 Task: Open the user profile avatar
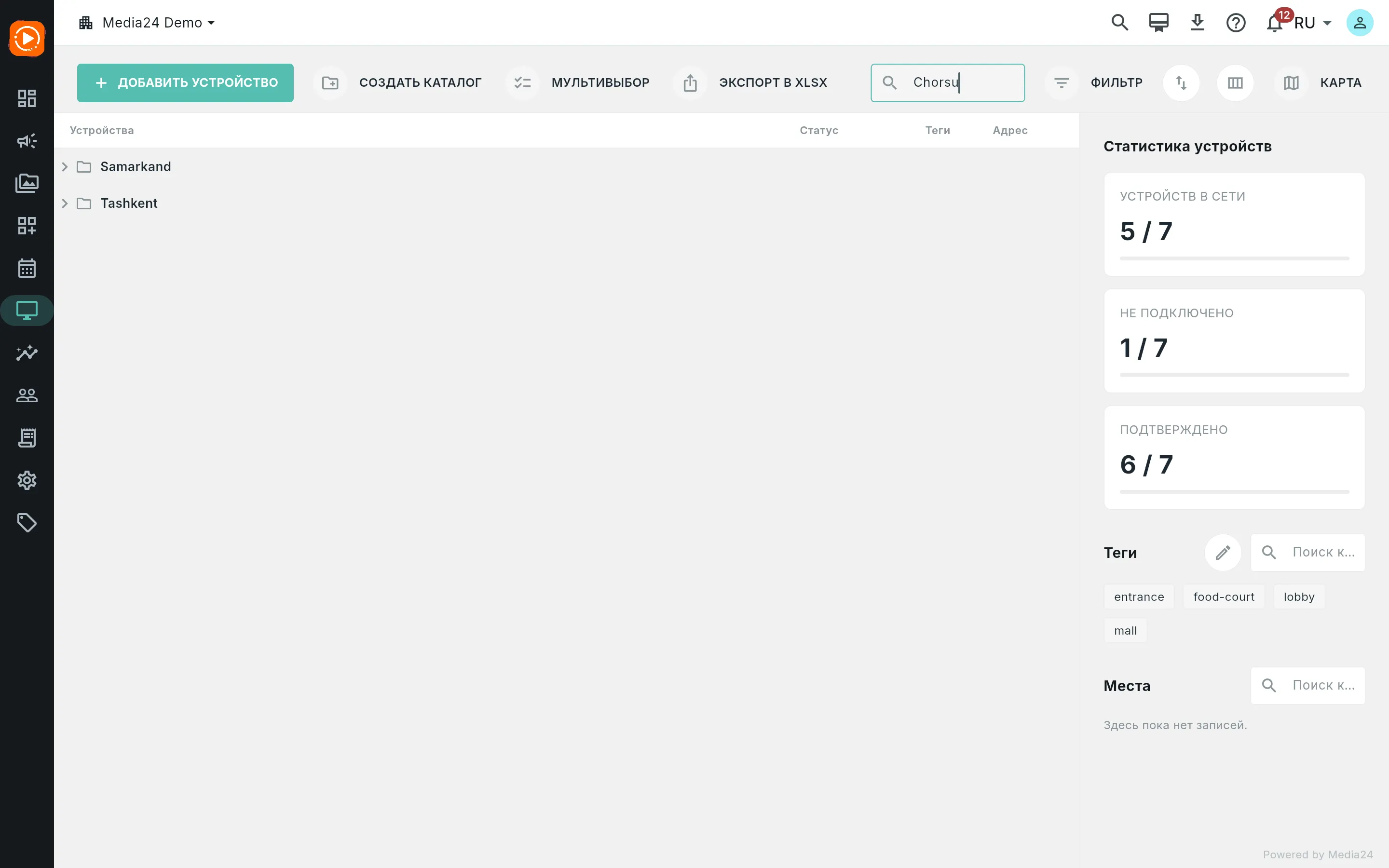(x=1360, y=23)
